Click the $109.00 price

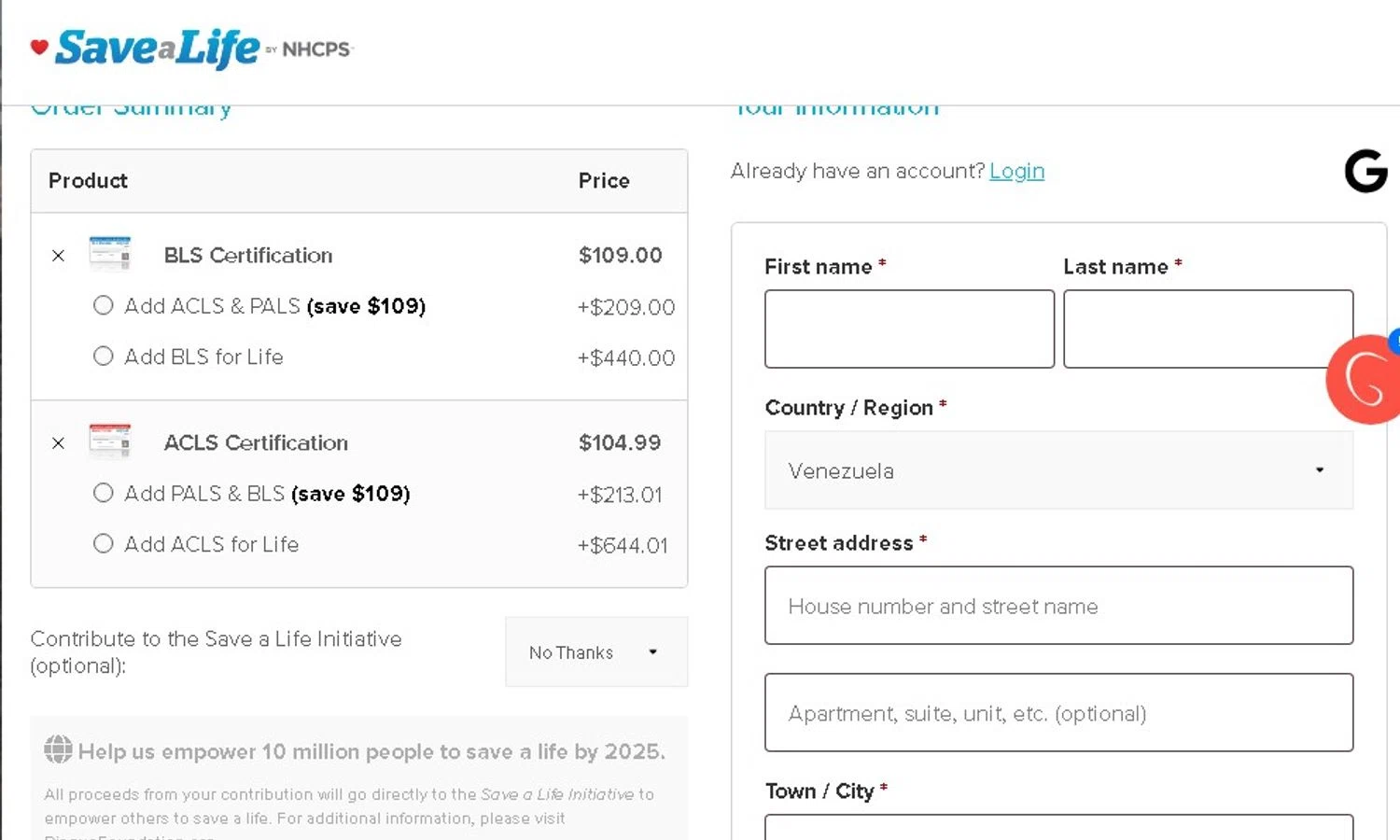621,256
